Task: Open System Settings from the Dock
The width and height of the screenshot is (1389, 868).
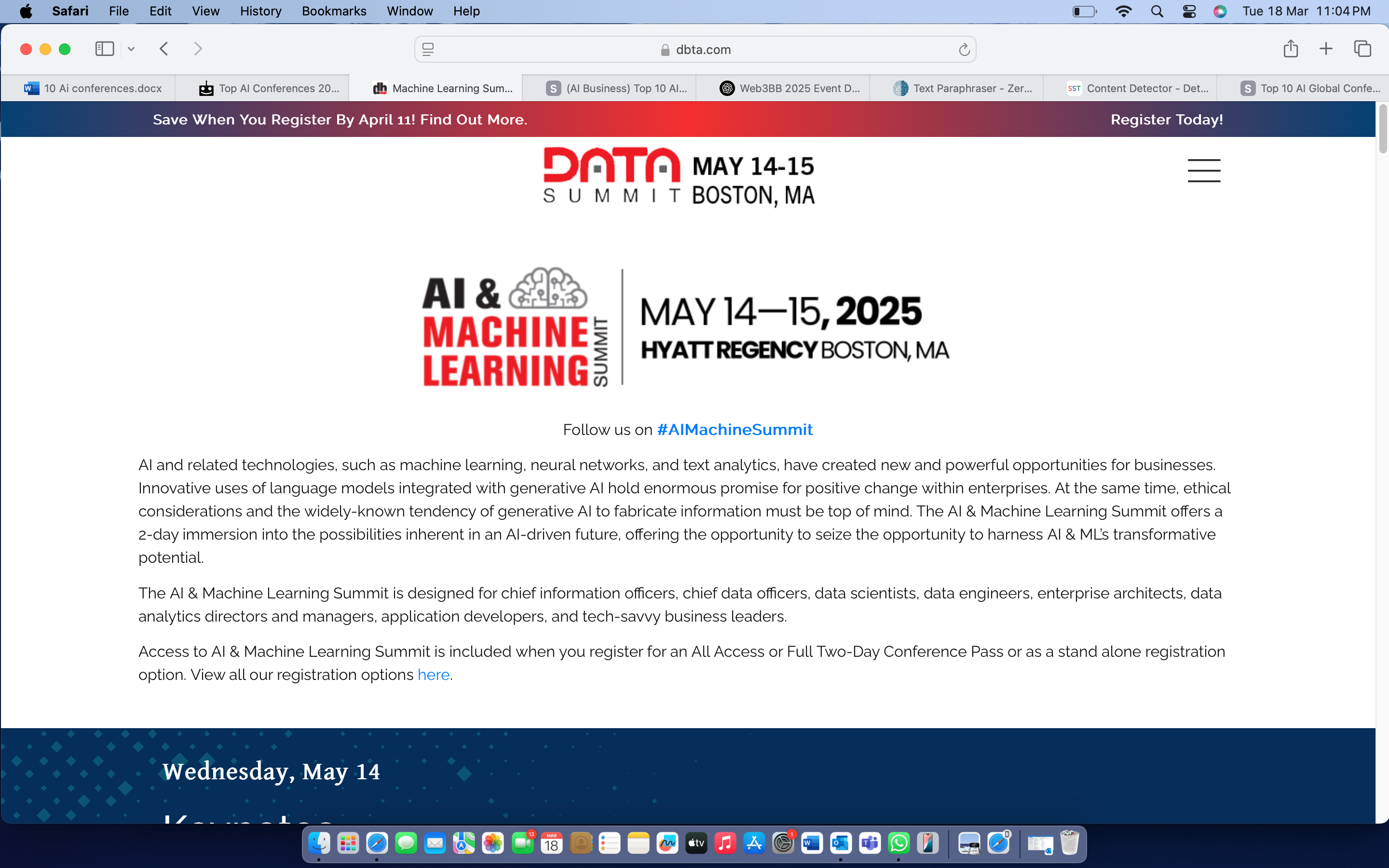Action: (783, 843)
